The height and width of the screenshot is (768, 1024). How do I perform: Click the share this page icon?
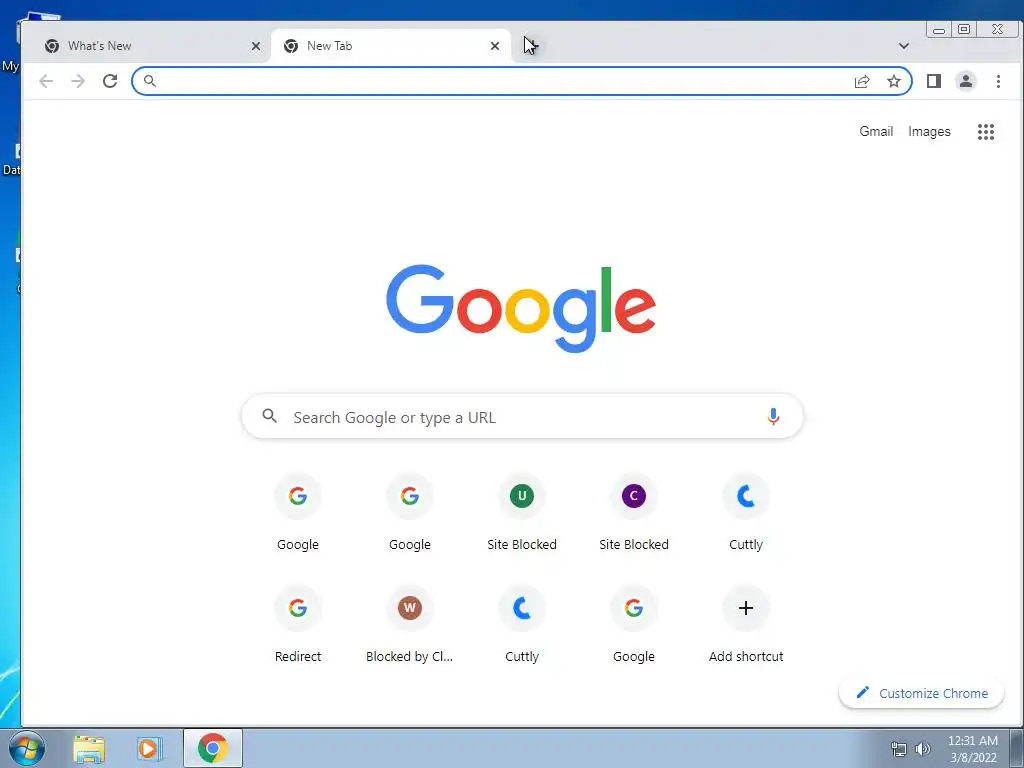pyautogui.click(x=862, y=81)
